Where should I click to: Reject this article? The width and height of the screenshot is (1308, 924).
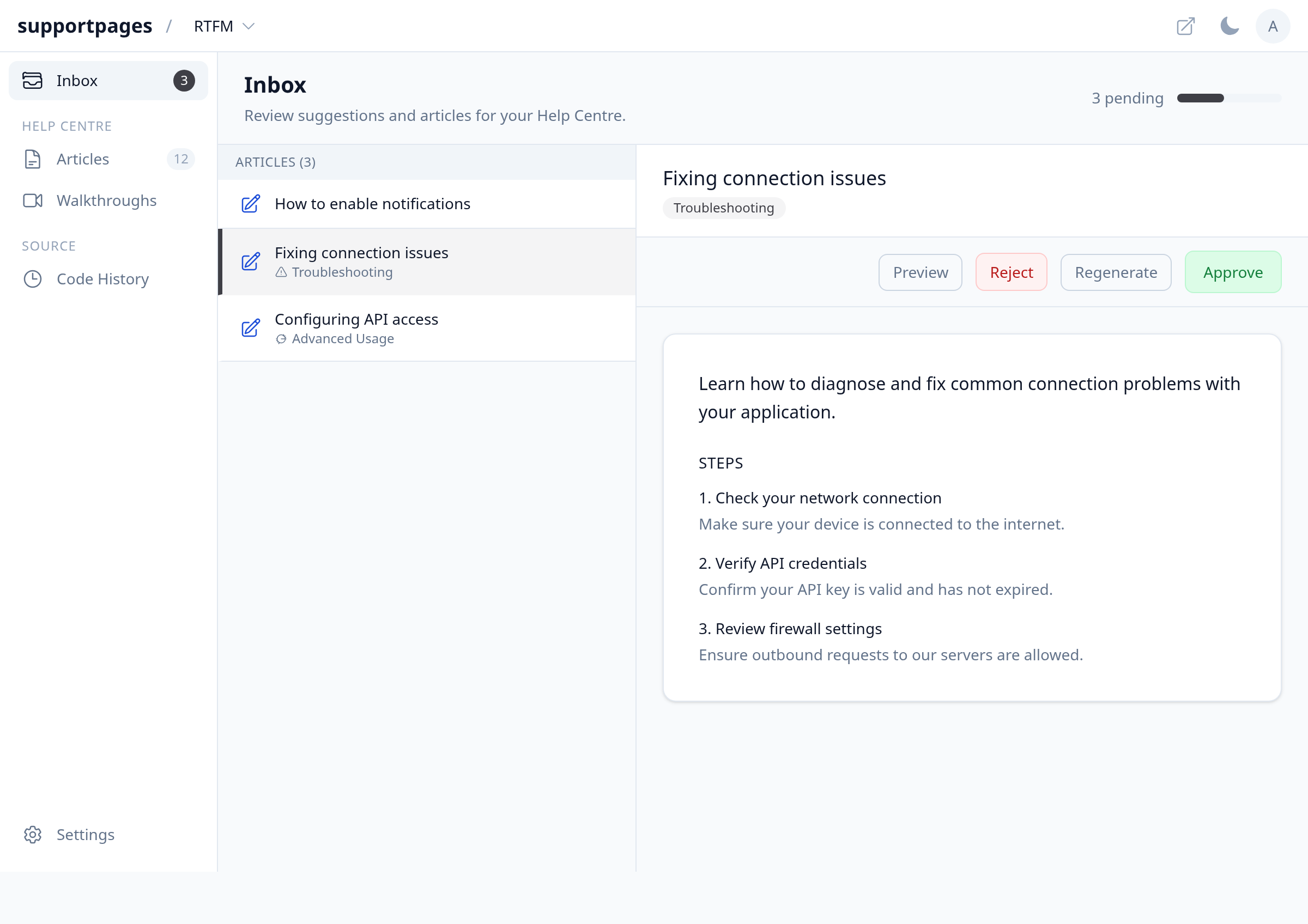pos(1010,272)
